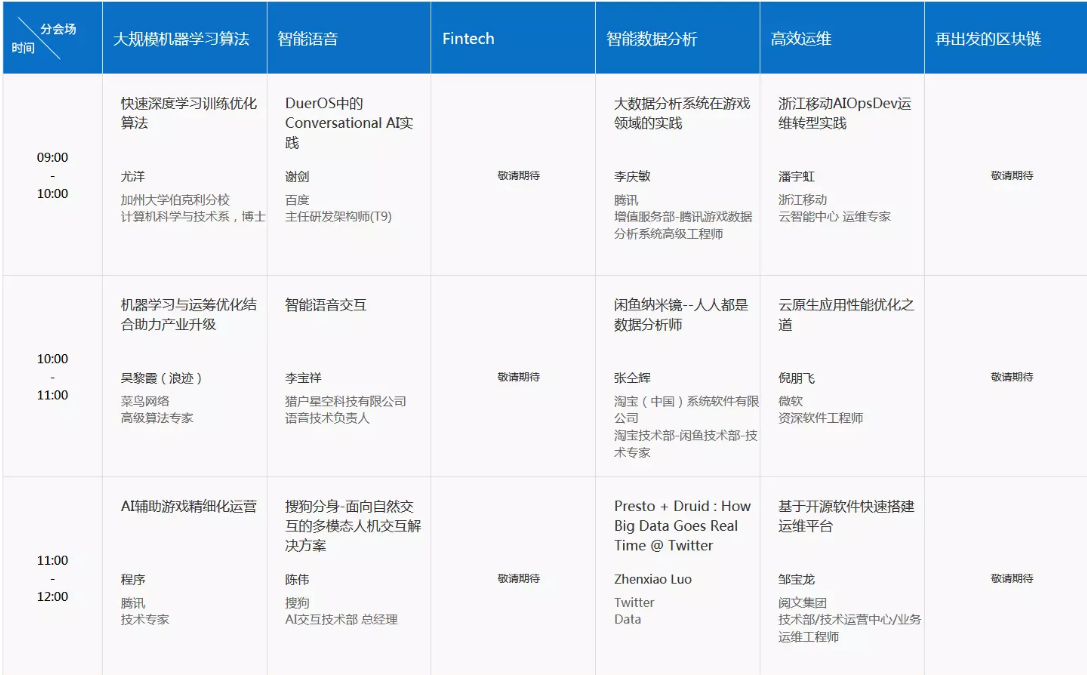
Task: Click the 09:00 - 10:00 time slot
Action: pos(53,175)
